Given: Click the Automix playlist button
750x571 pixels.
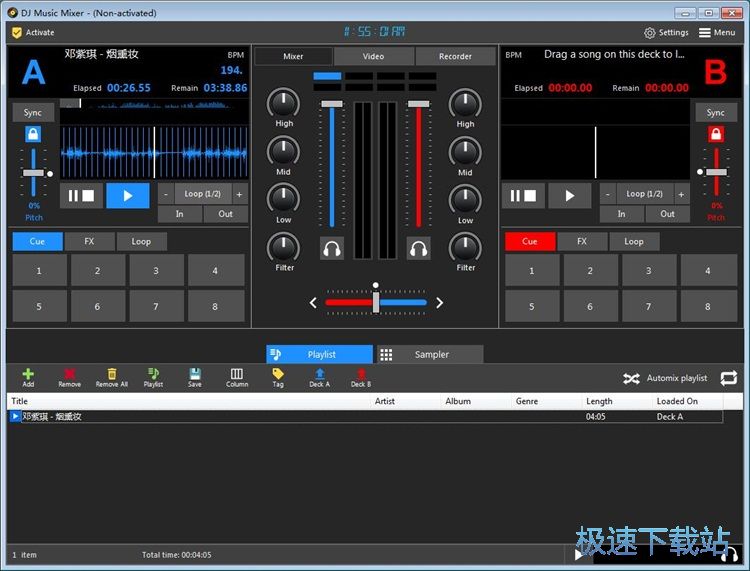Looking at the screenshot, I should click(x=665, y=378).
